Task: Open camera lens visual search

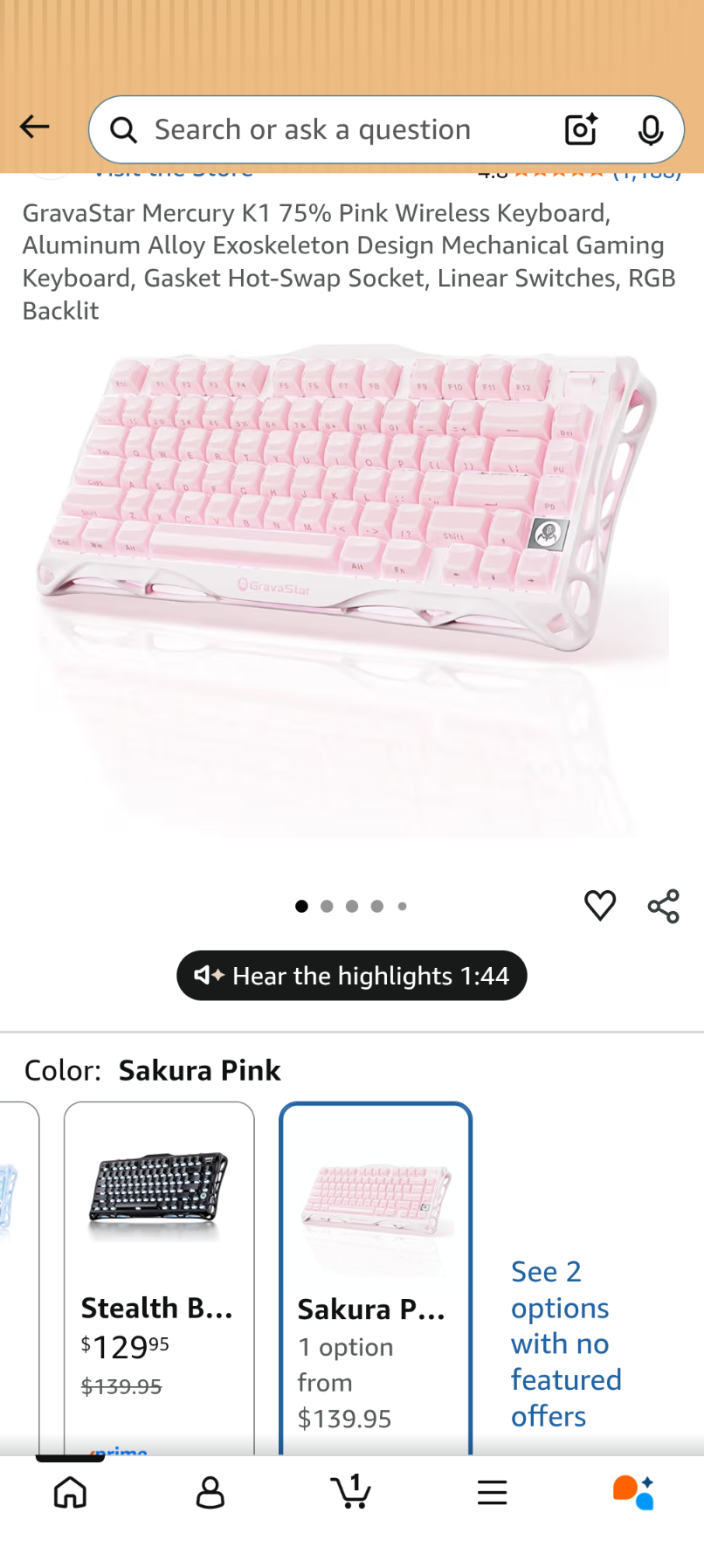Action: click(x=581, y=129)
